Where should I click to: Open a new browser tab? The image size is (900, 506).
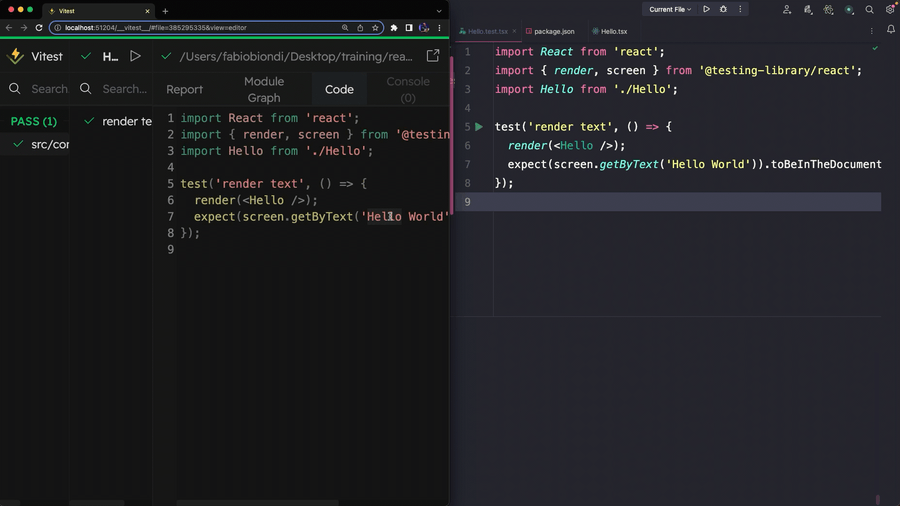pos(165,11)
